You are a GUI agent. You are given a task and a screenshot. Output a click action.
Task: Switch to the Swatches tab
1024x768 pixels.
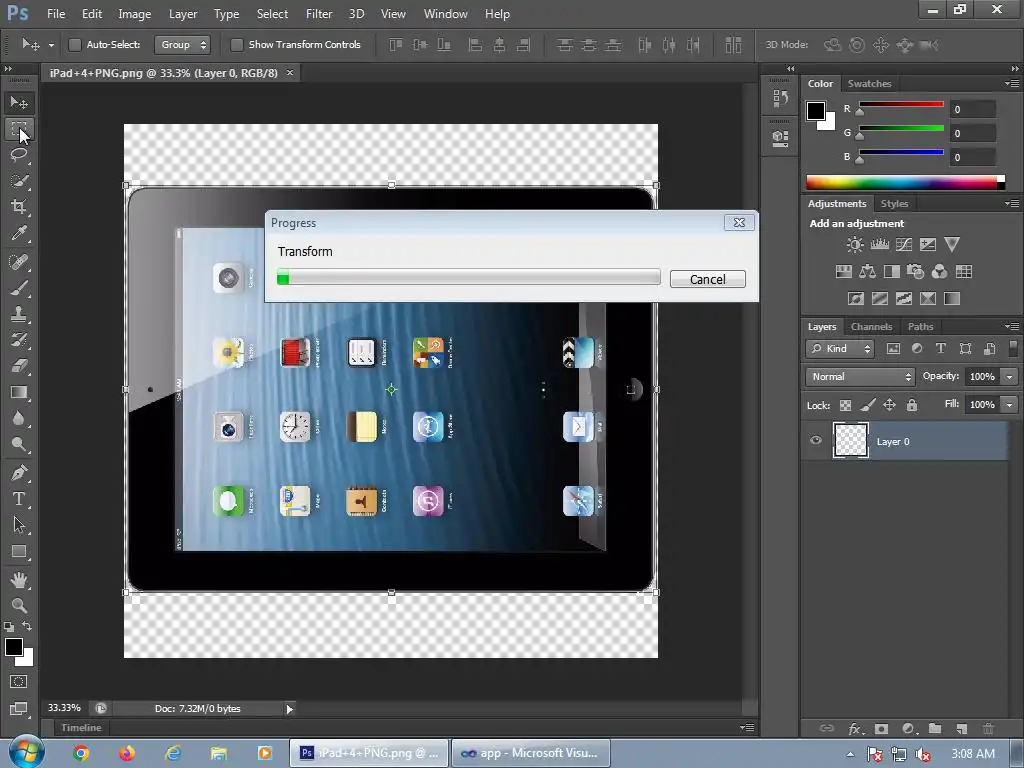click(869, 84)
